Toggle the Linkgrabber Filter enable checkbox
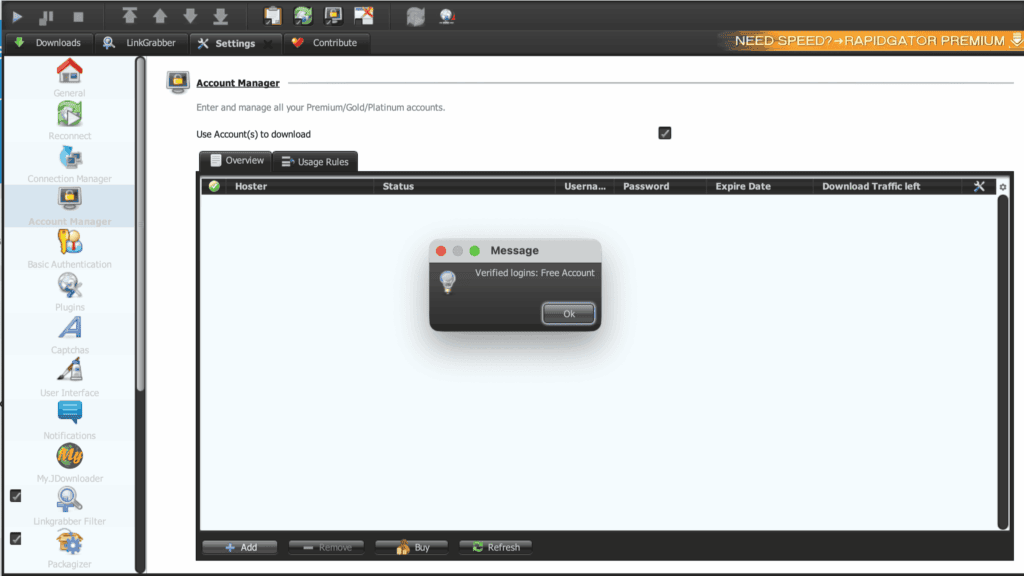This screenshot has height=576, width=1024. tap(16, 496)
